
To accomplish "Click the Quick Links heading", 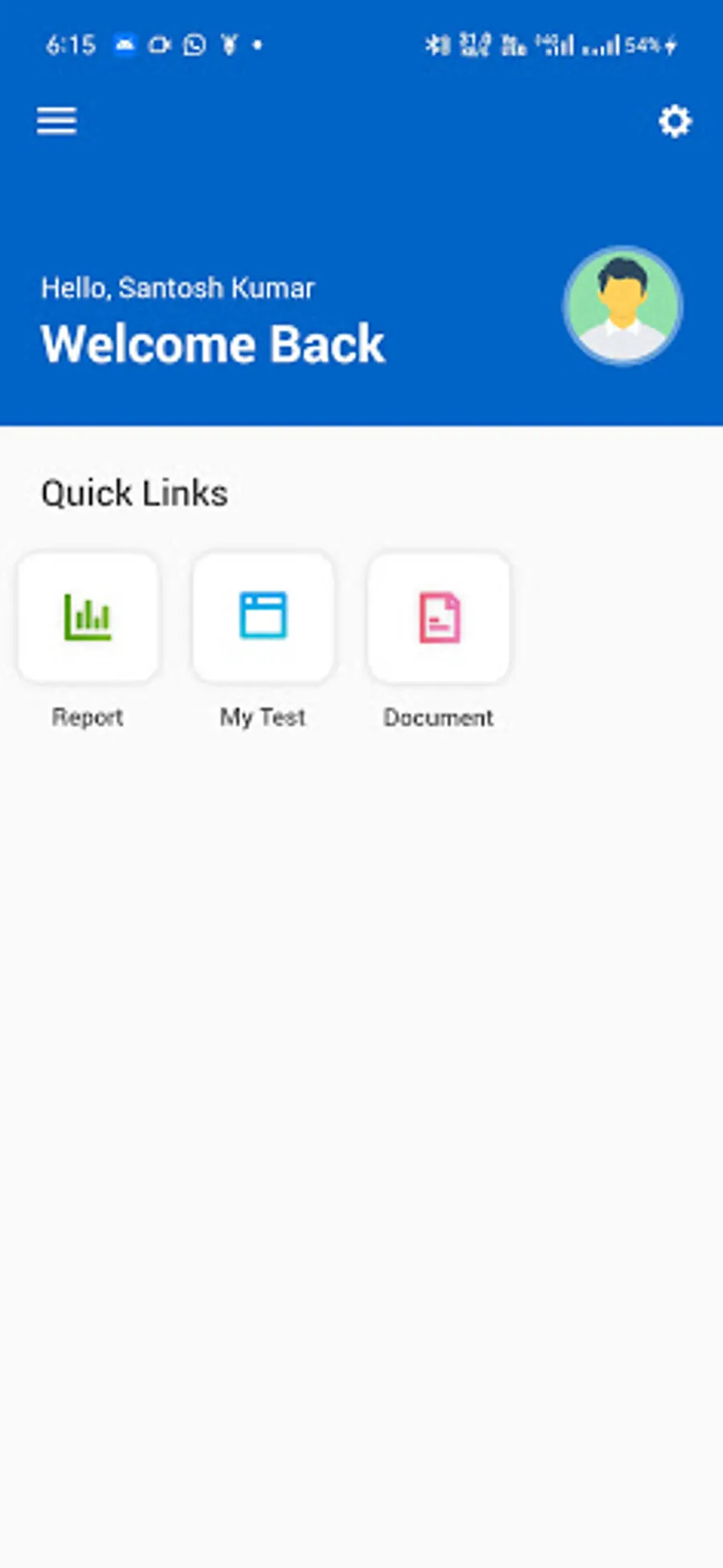I will [x=134, y=493].
